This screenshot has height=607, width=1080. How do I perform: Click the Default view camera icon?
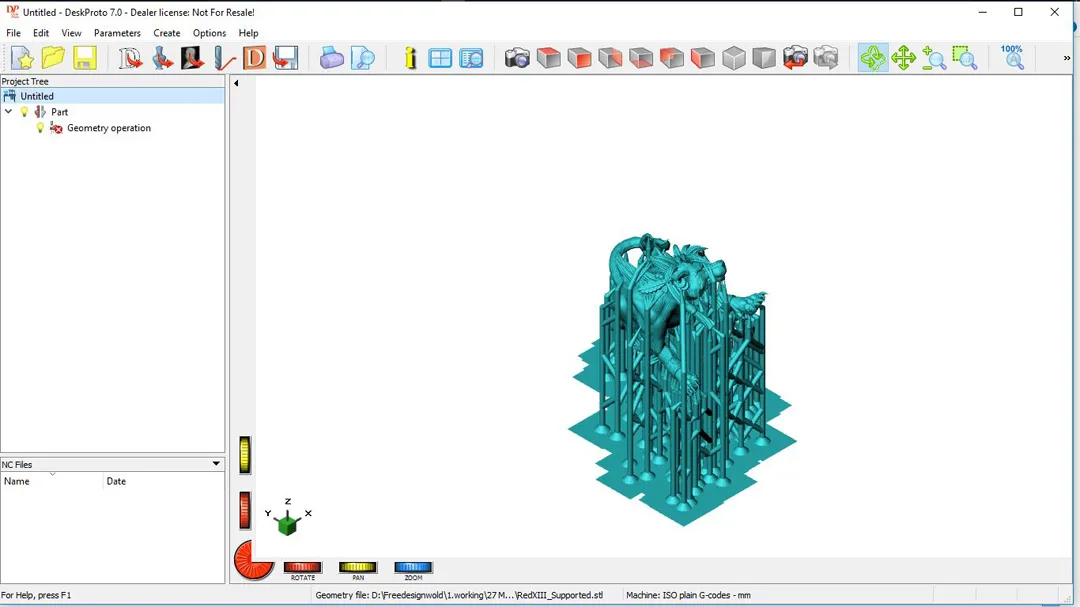click(x=517, y=58)
